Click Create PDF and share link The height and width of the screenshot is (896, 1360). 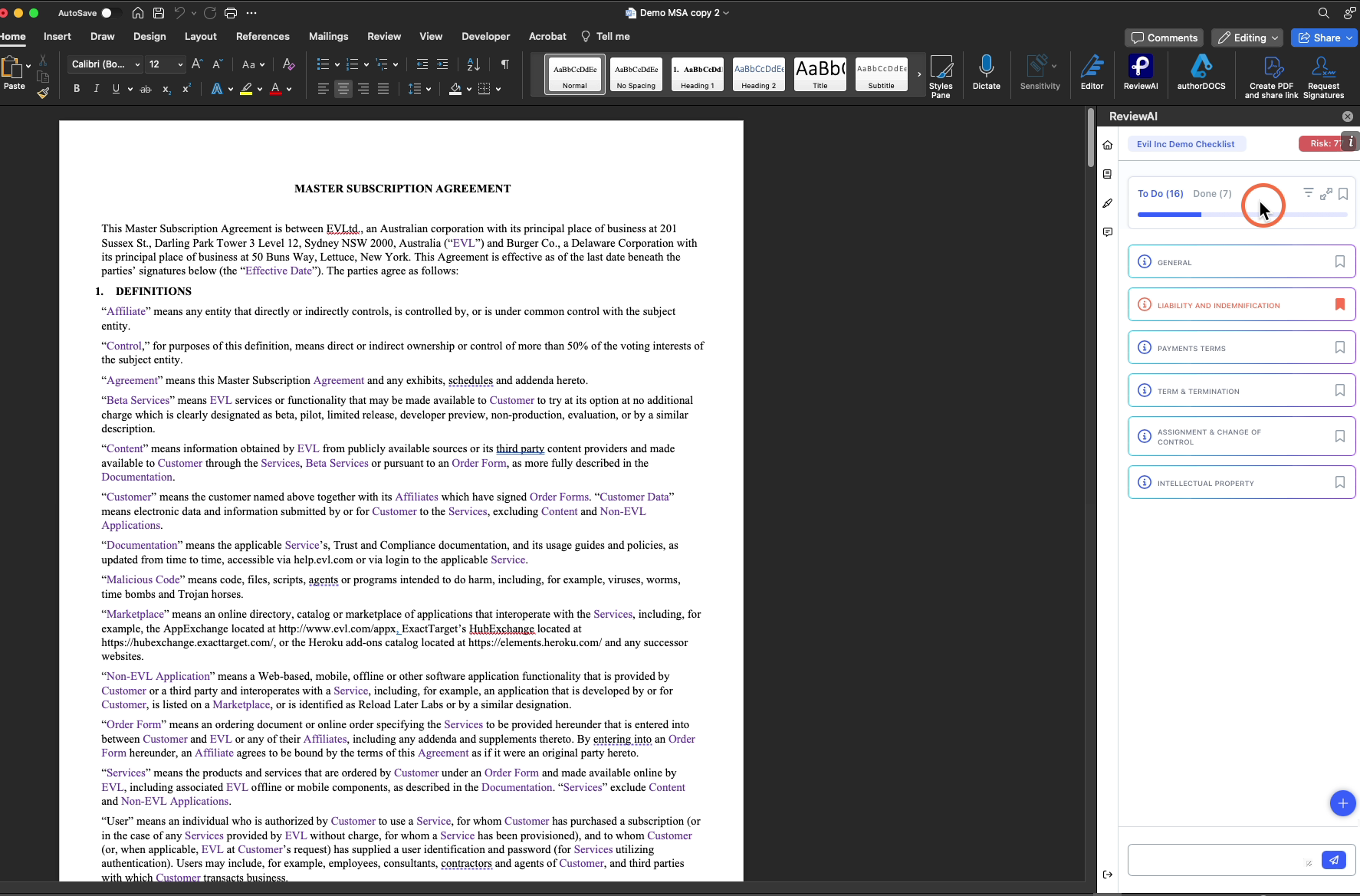coord(1271,76)
